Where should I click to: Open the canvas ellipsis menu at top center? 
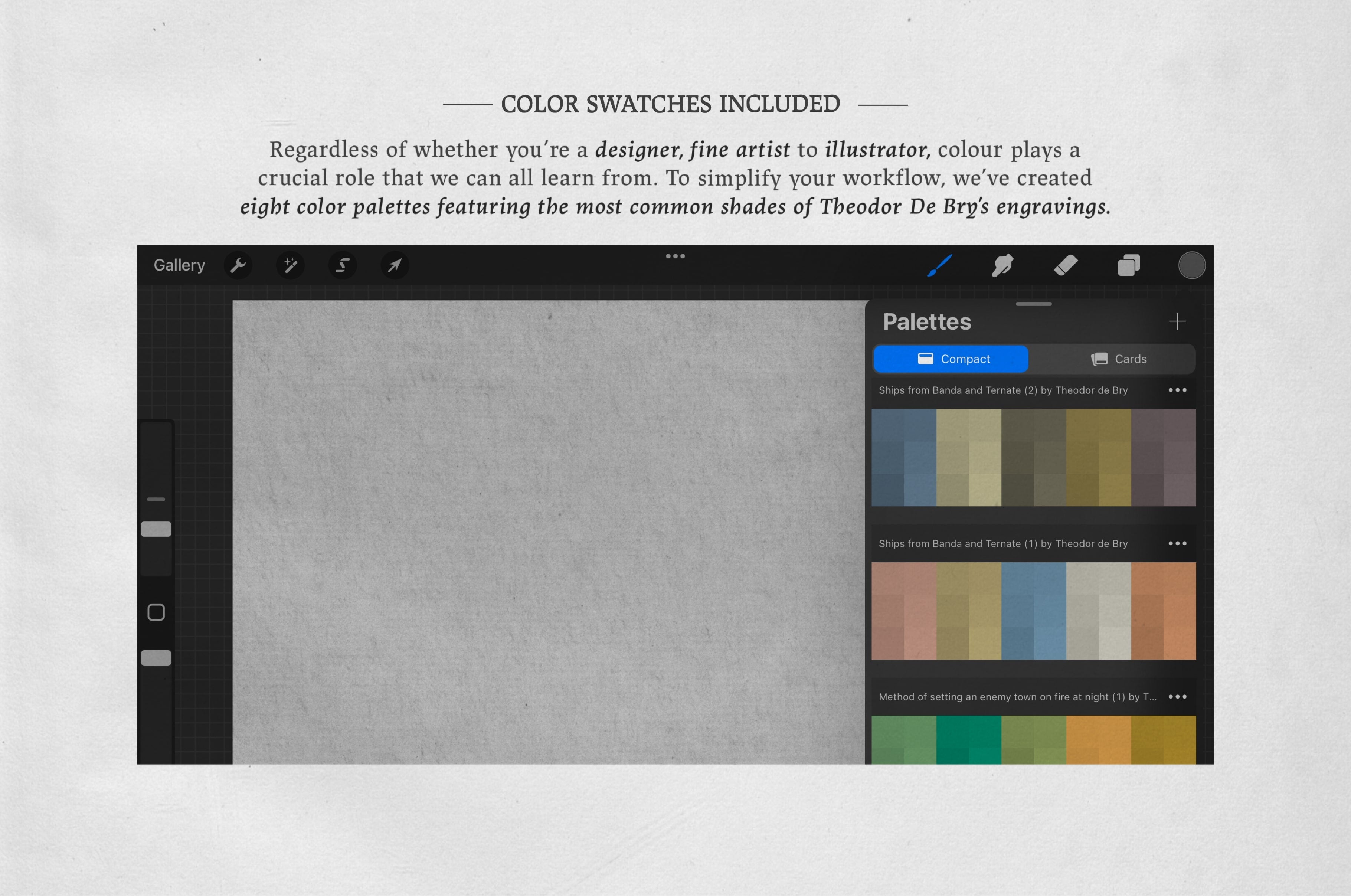point(676,256)
